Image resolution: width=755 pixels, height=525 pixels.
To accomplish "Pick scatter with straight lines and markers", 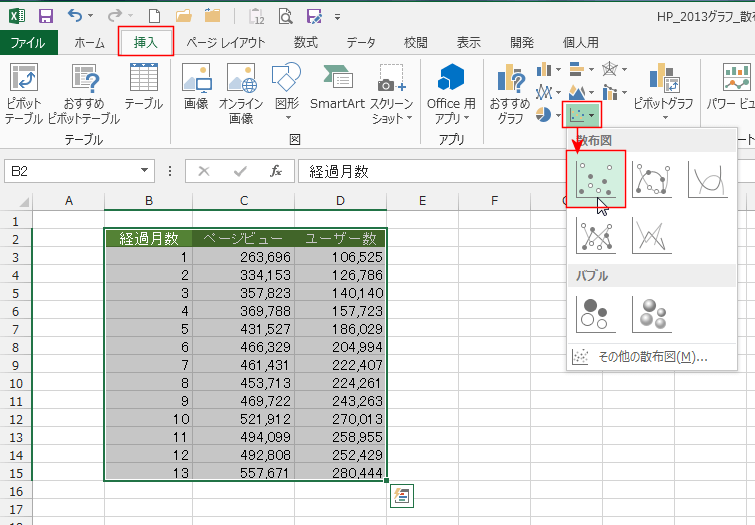I will (x=597, y=234).
